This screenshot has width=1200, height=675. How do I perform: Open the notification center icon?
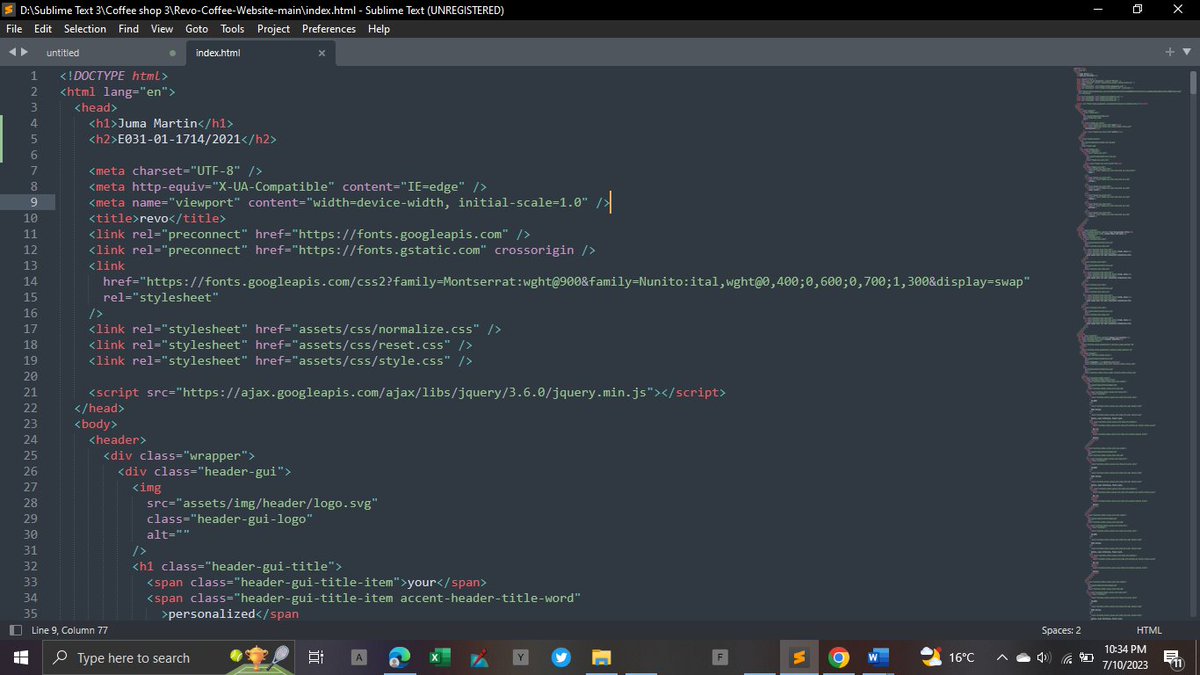click(x=1174, y=658)
